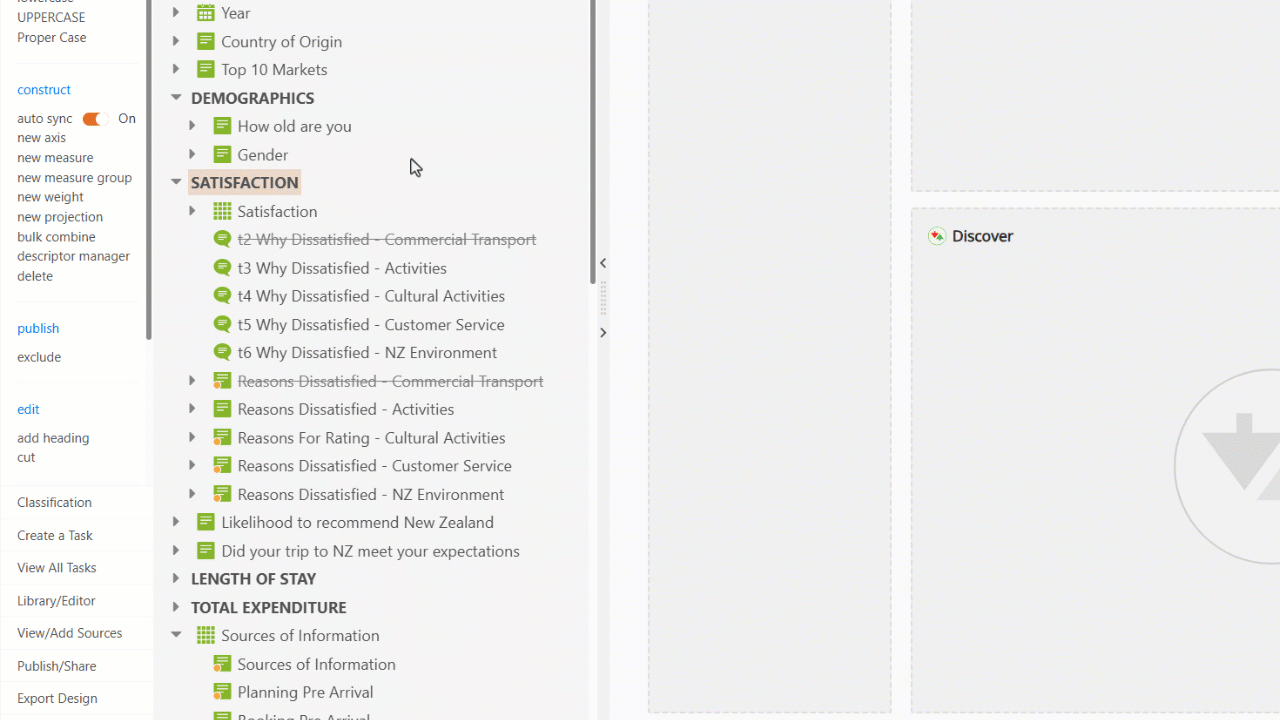Expand the Year variable
This screenshot has height=720, width=1280.
coord(176,13)
